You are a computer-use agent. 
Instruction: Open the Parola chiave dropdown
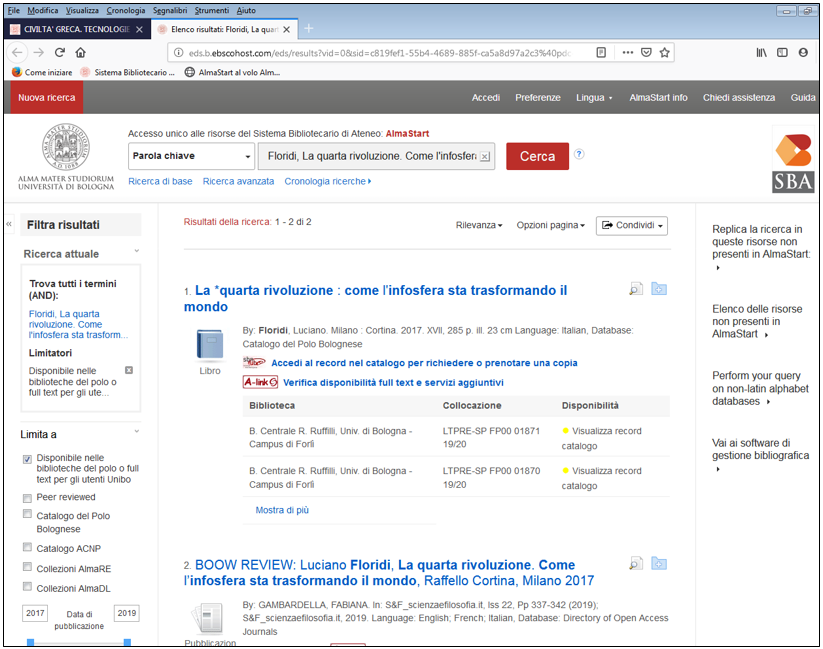pyautogui.click(x=192, y=156)
